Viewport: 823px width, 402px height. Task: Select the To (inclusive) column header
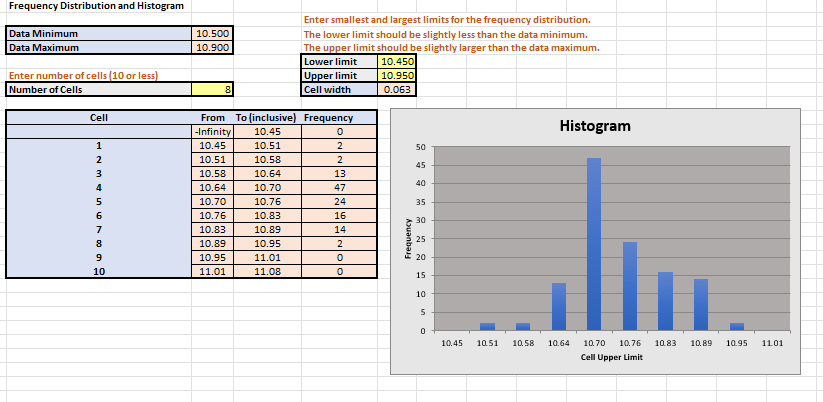[268, 118]
